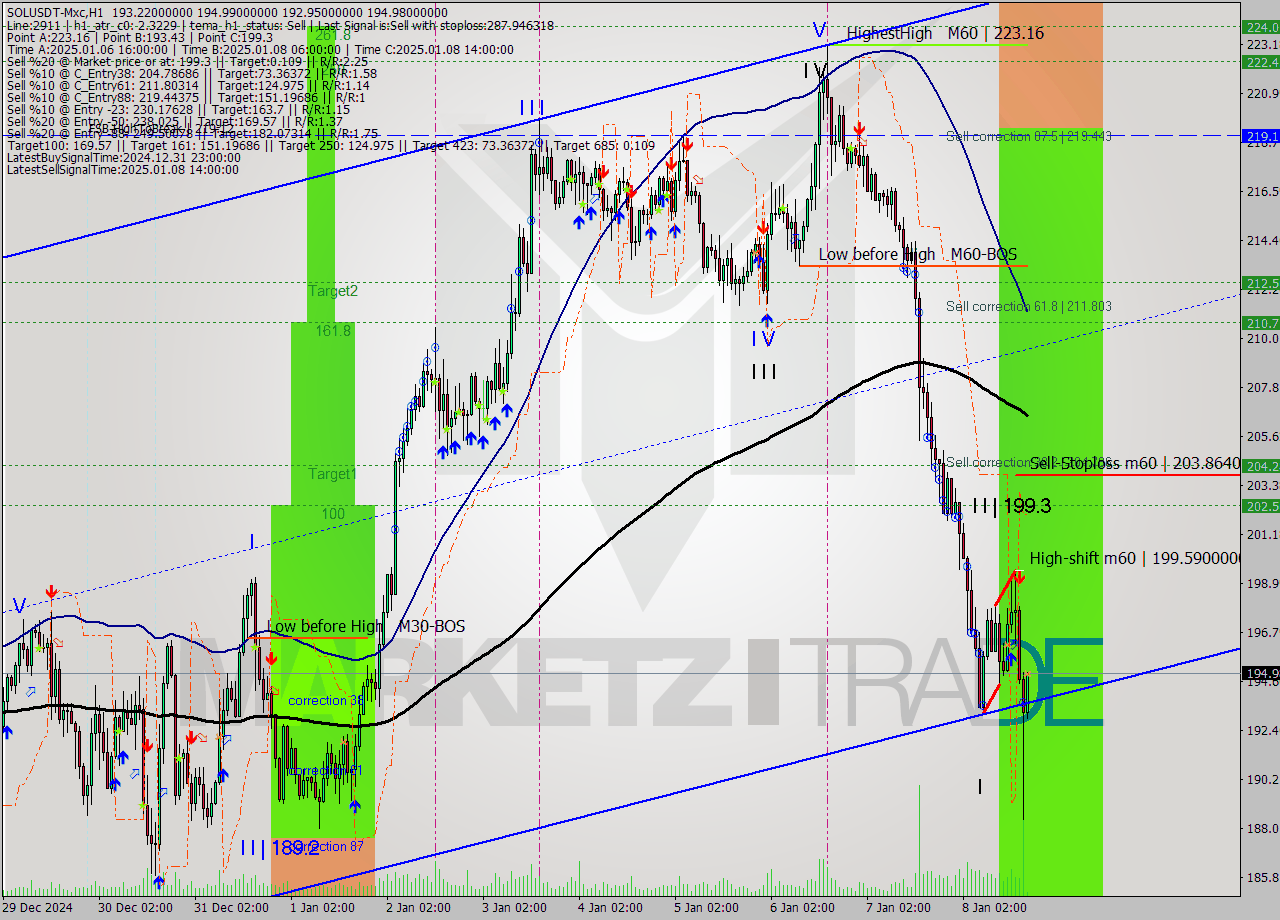The height and width of the screenshot is (920, 1280).
Task: Select the III | 189.2 wave label
Action: pos(279,848)
